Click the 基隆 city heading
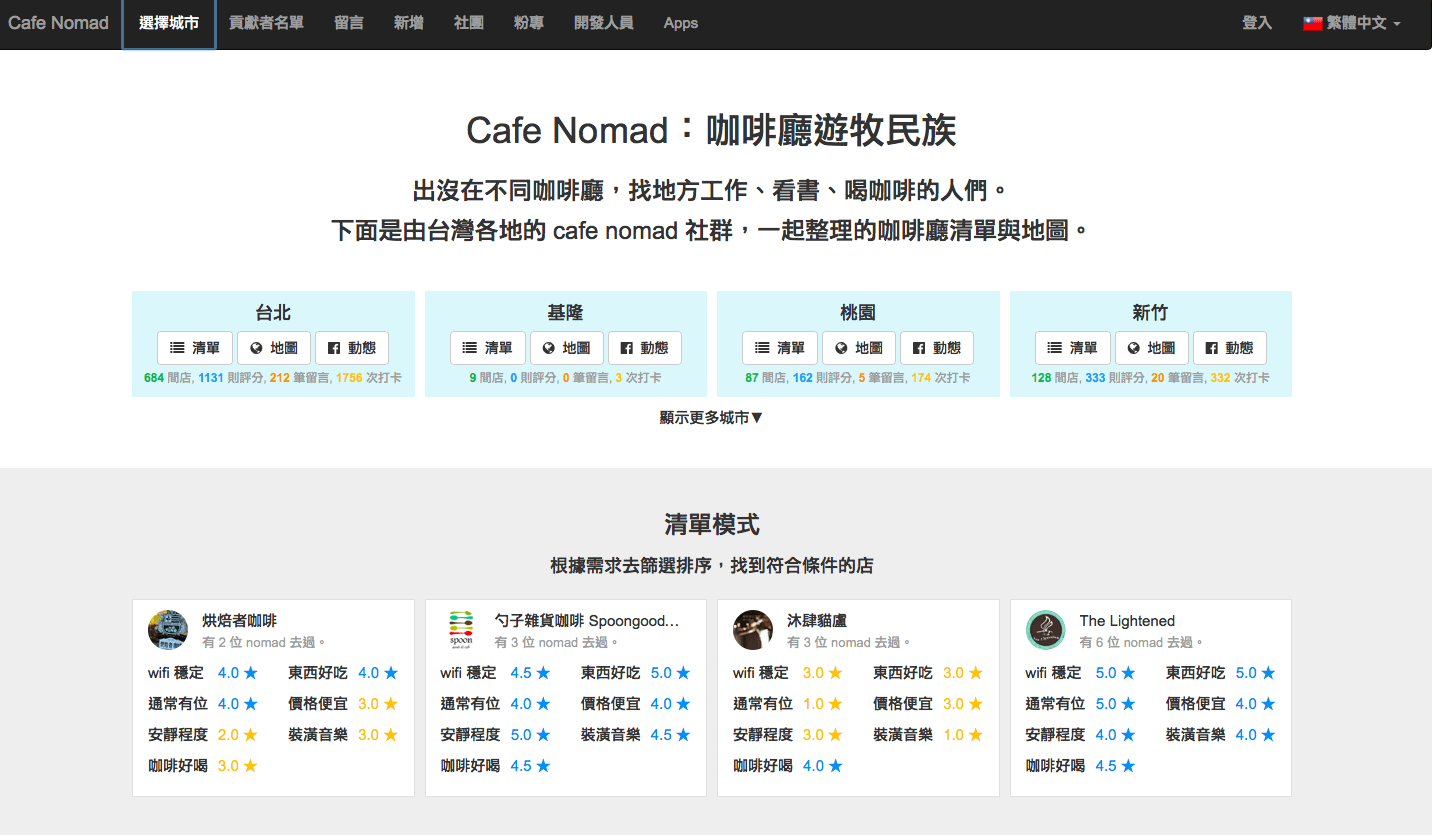Viewport: 1432px width, 835px height. 566,312
